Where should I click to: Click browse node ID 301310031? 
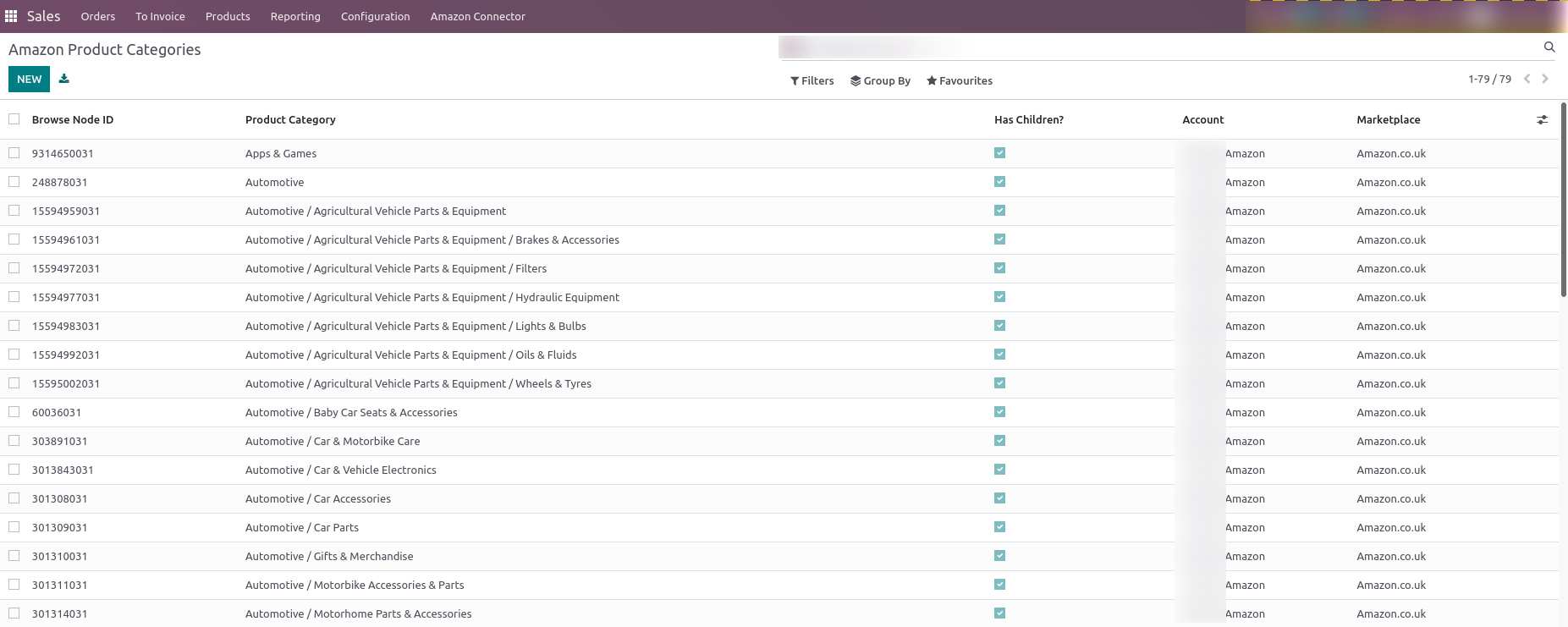(59, 557)
